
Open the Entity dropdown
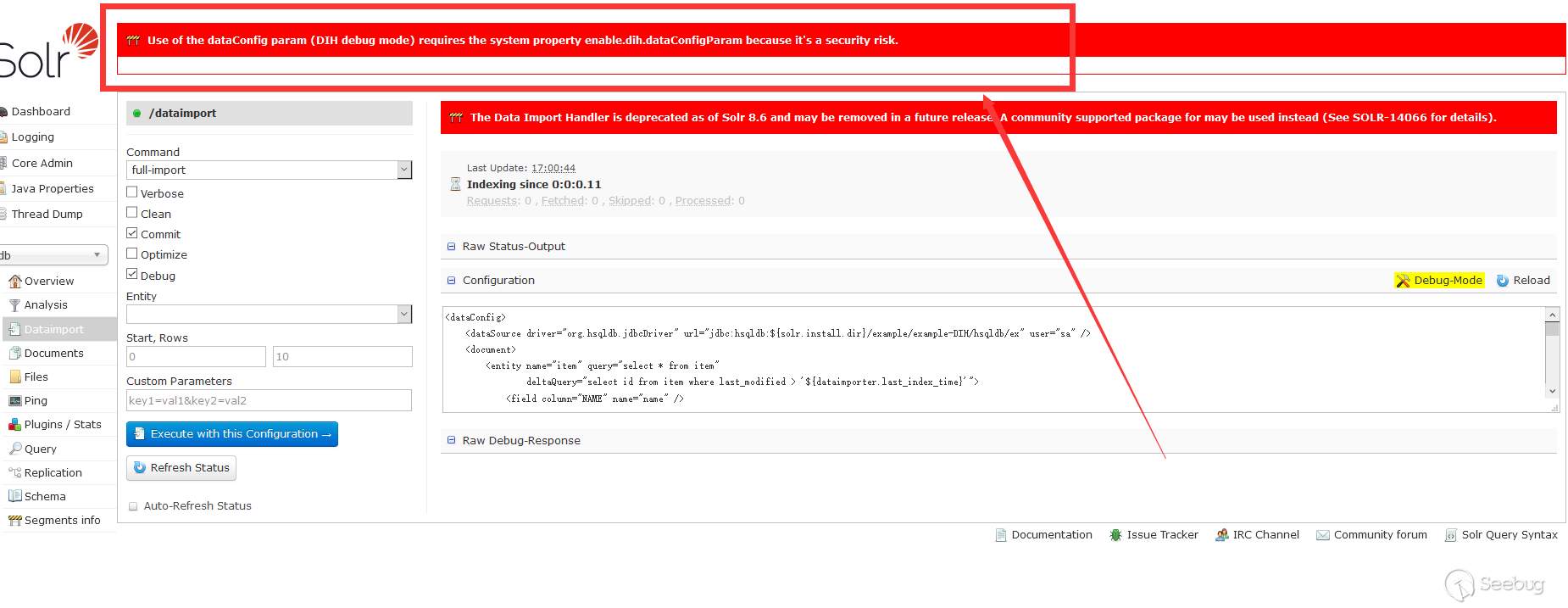click(x=270, y=314)
